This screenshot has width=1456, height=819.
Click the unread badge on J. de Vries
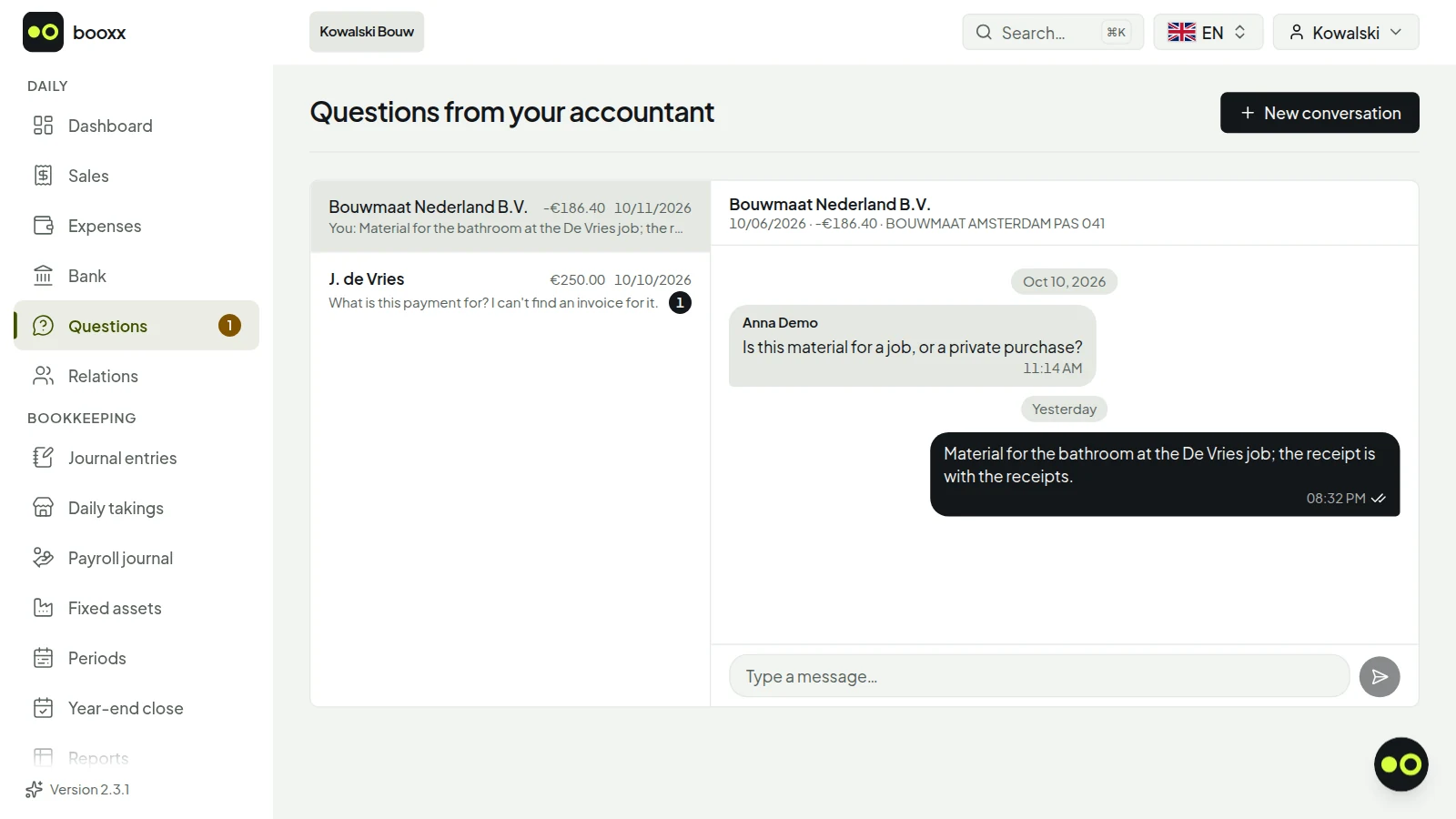pyautogui.click(x=680, y=302)
